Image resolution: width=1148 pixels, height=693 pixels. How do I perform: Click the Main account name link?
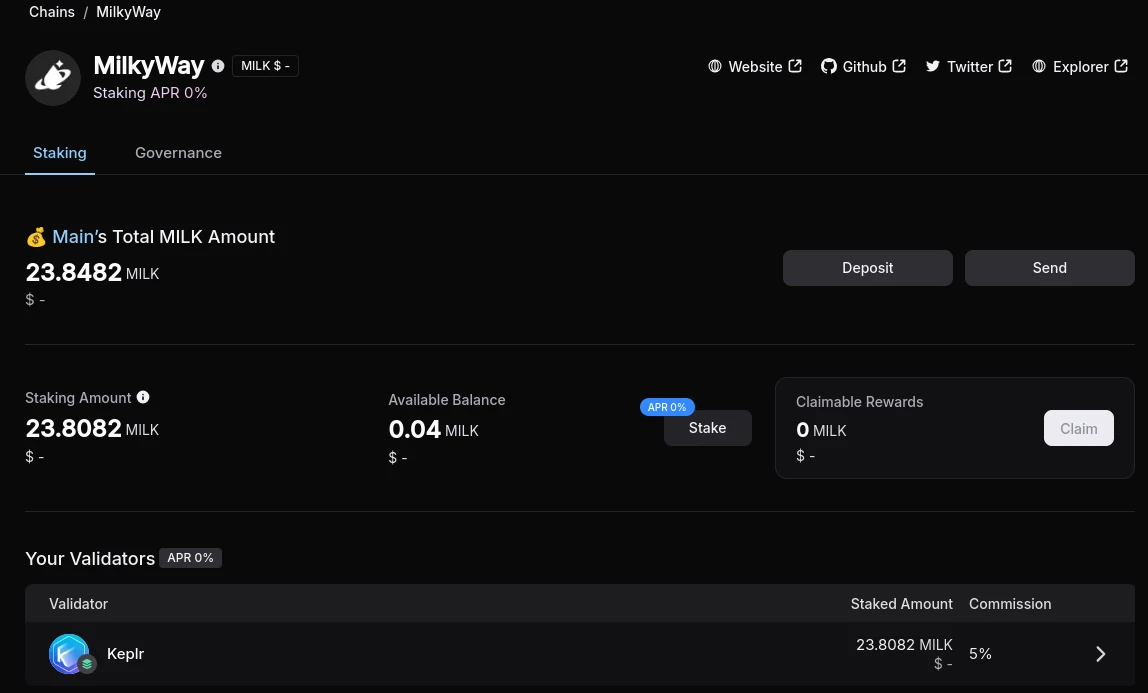click(73, 236)
